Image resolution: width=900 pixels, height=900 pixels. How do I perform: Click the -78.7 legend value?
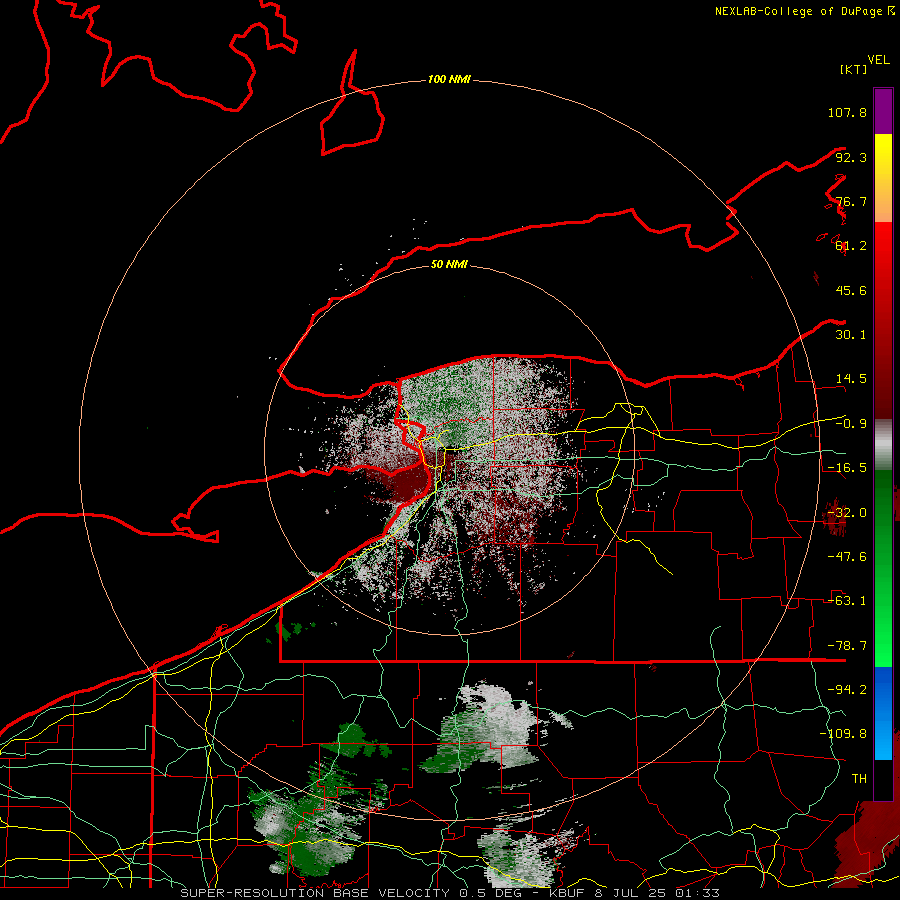tap(847, 646)
